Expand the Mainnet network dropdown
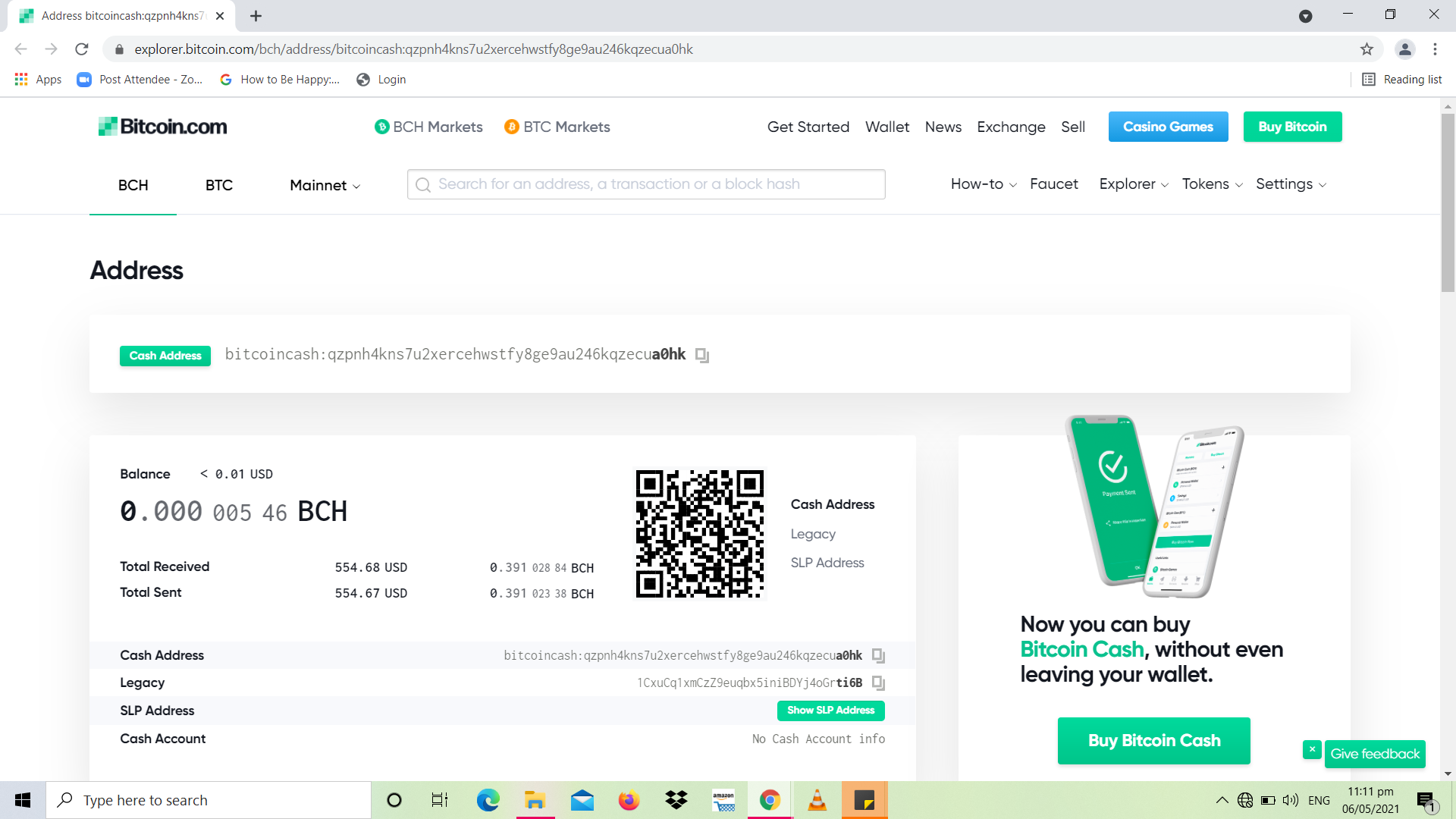The image size is (1456, 819). pyautogui.click(x=325, y=185)
